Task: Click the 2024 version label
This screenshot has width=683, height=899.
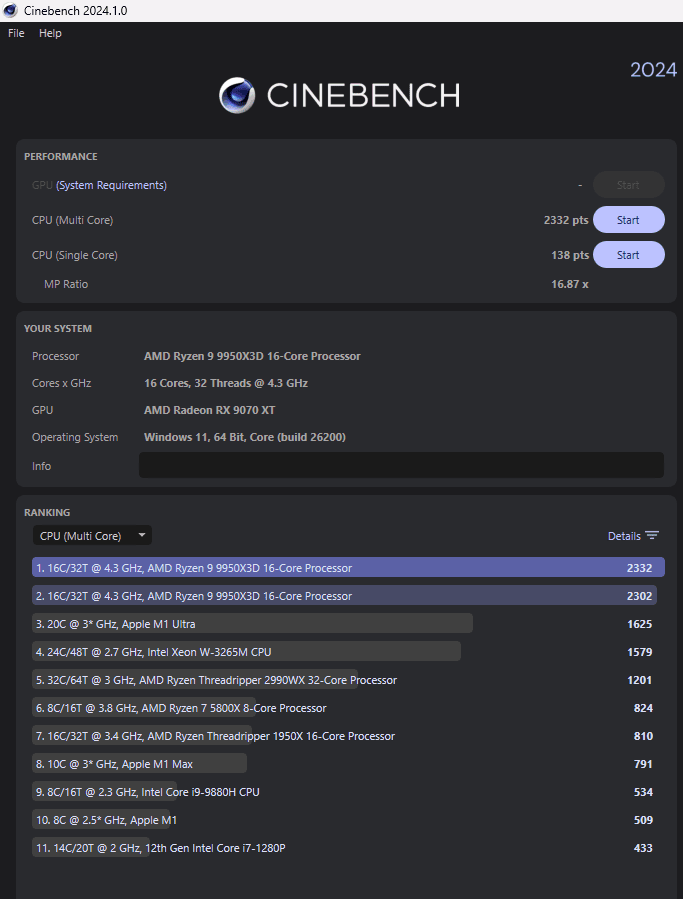Action: [654, 70]
